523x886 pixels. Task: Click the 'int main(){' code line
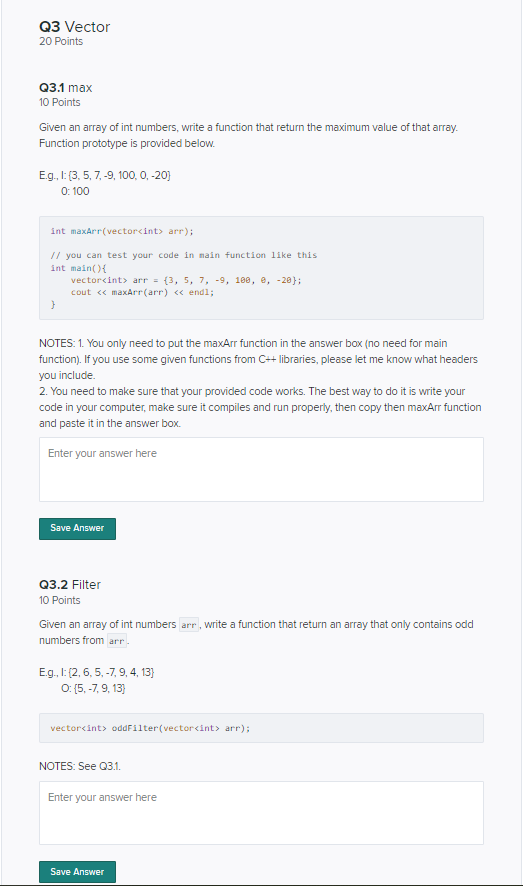tap(79, 268)
